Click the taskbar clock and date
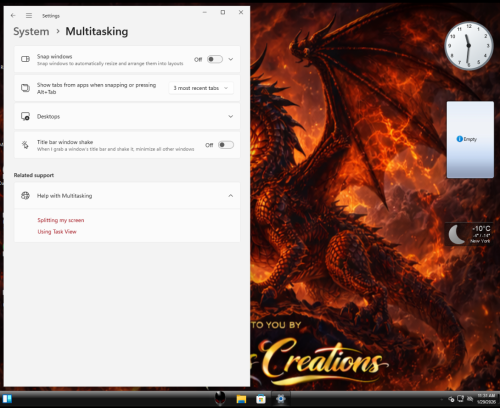The image size is (500, 408). coord(486,399)
